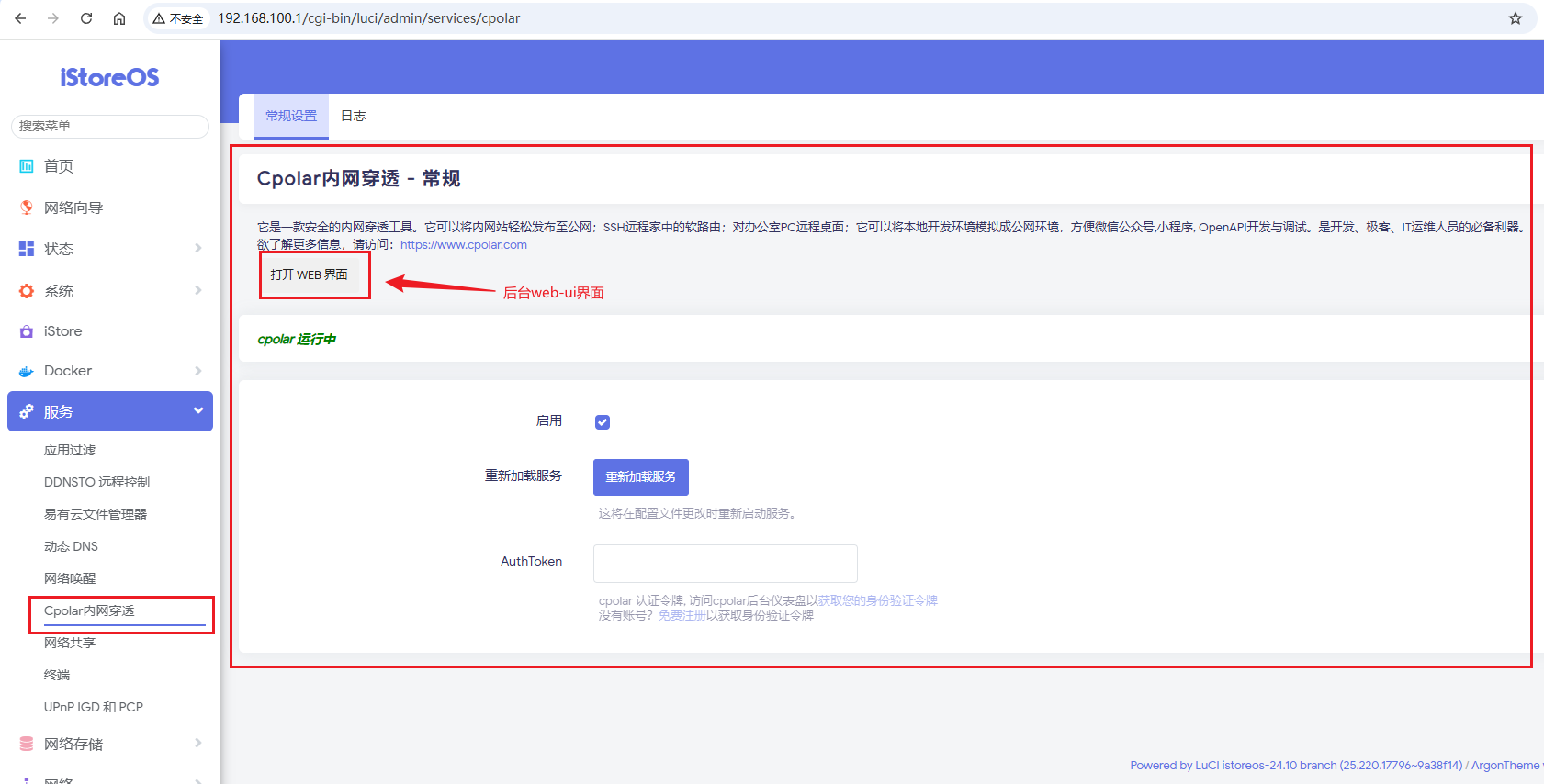Open UPnP IGD 和 PCP page
The image size is (1544, 784).
(x=94, y=707)
